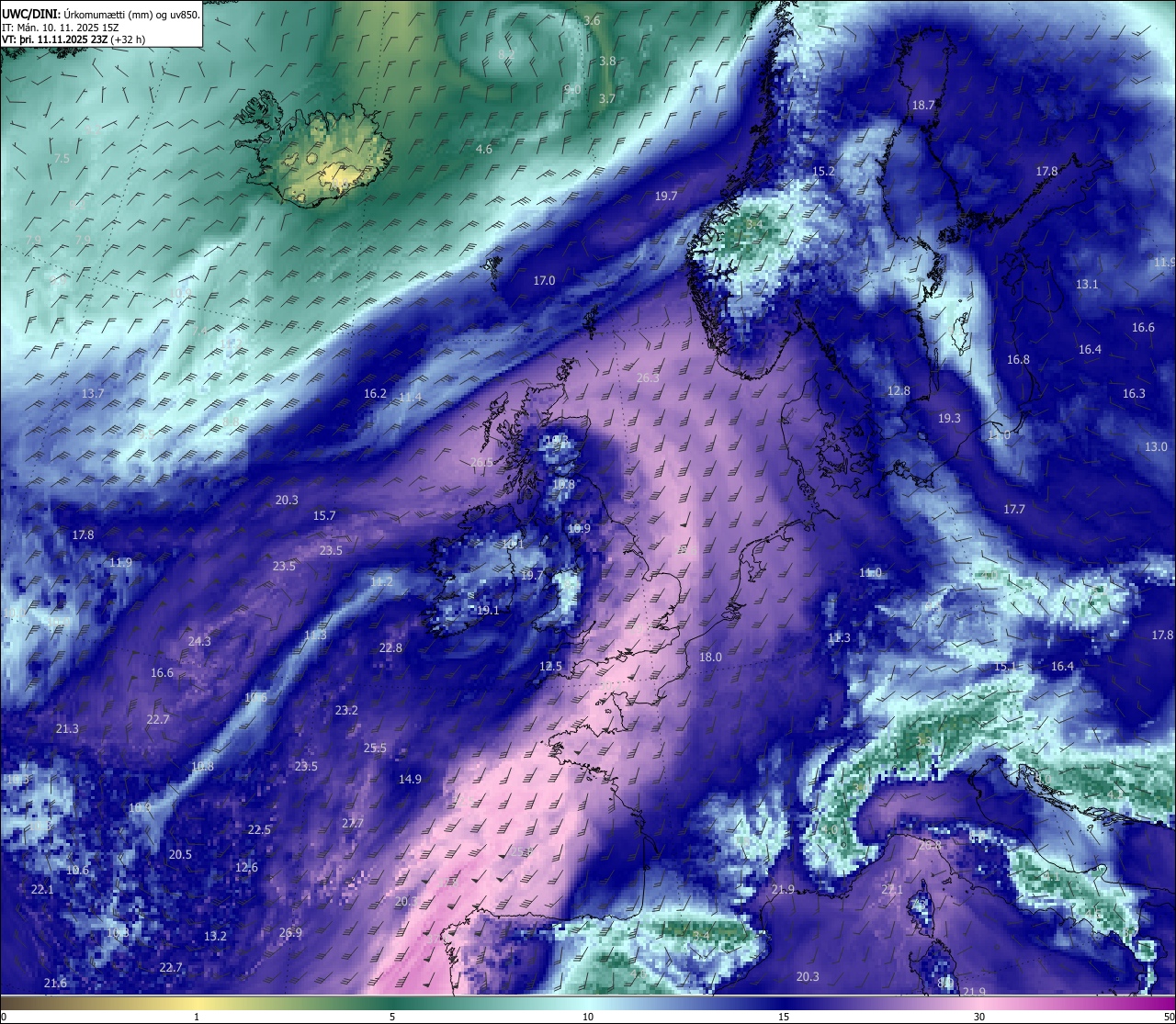Screen dimensions: 1176x1024
Task: Click the map value '20.5'
Action: pos(180,854)
